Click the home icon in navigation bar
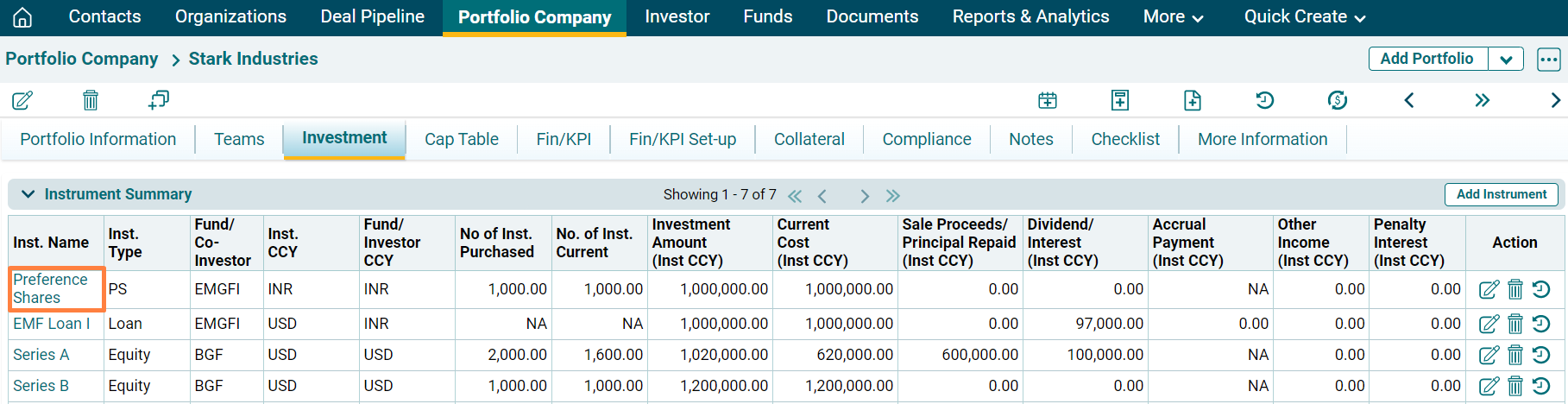1568x404 pixels. click(x=22, y=17)
